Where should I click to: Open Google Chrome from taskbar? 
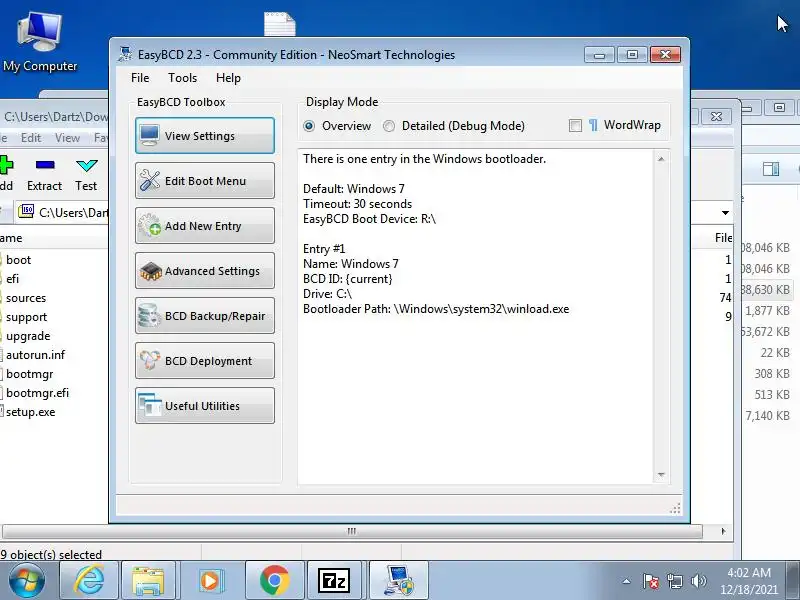pos(274,581)
